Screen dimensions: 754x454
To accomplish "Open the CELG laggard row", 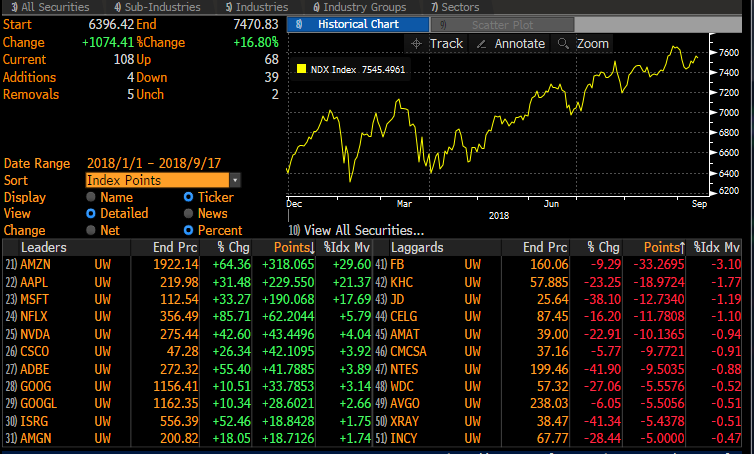I will coord(558,316).
